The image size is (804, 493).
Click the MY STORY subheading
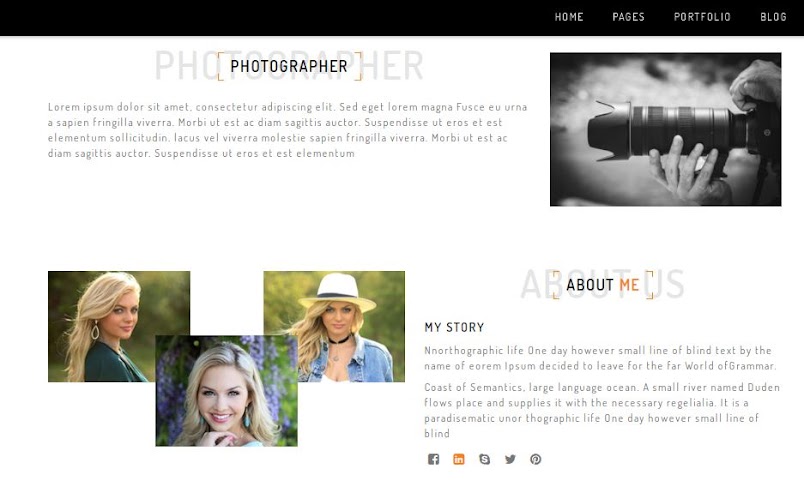click(454, 327)
